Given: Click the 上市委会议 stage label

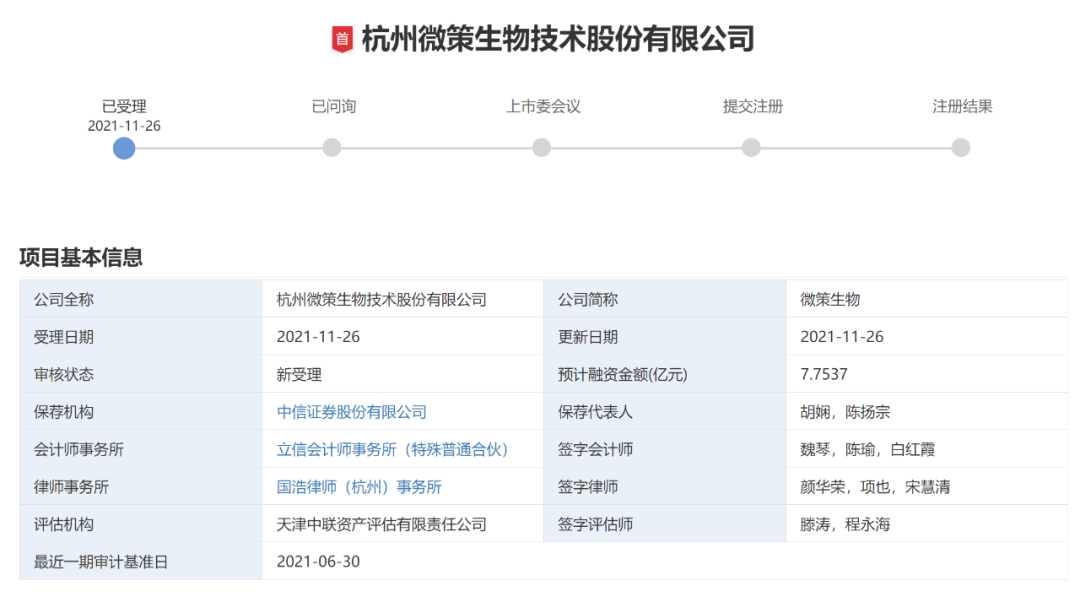Looking at the screenshot, I should pos(542,106).
